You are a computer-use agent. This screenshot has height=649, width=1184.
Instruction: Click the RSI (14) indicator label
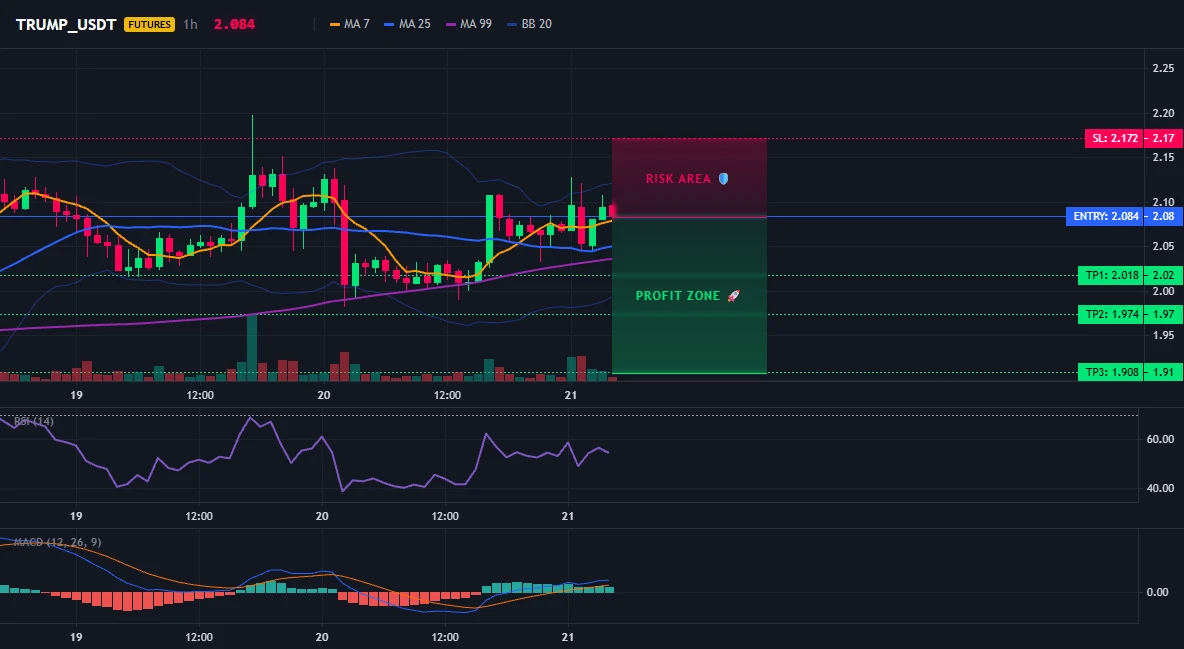(34, 421)
